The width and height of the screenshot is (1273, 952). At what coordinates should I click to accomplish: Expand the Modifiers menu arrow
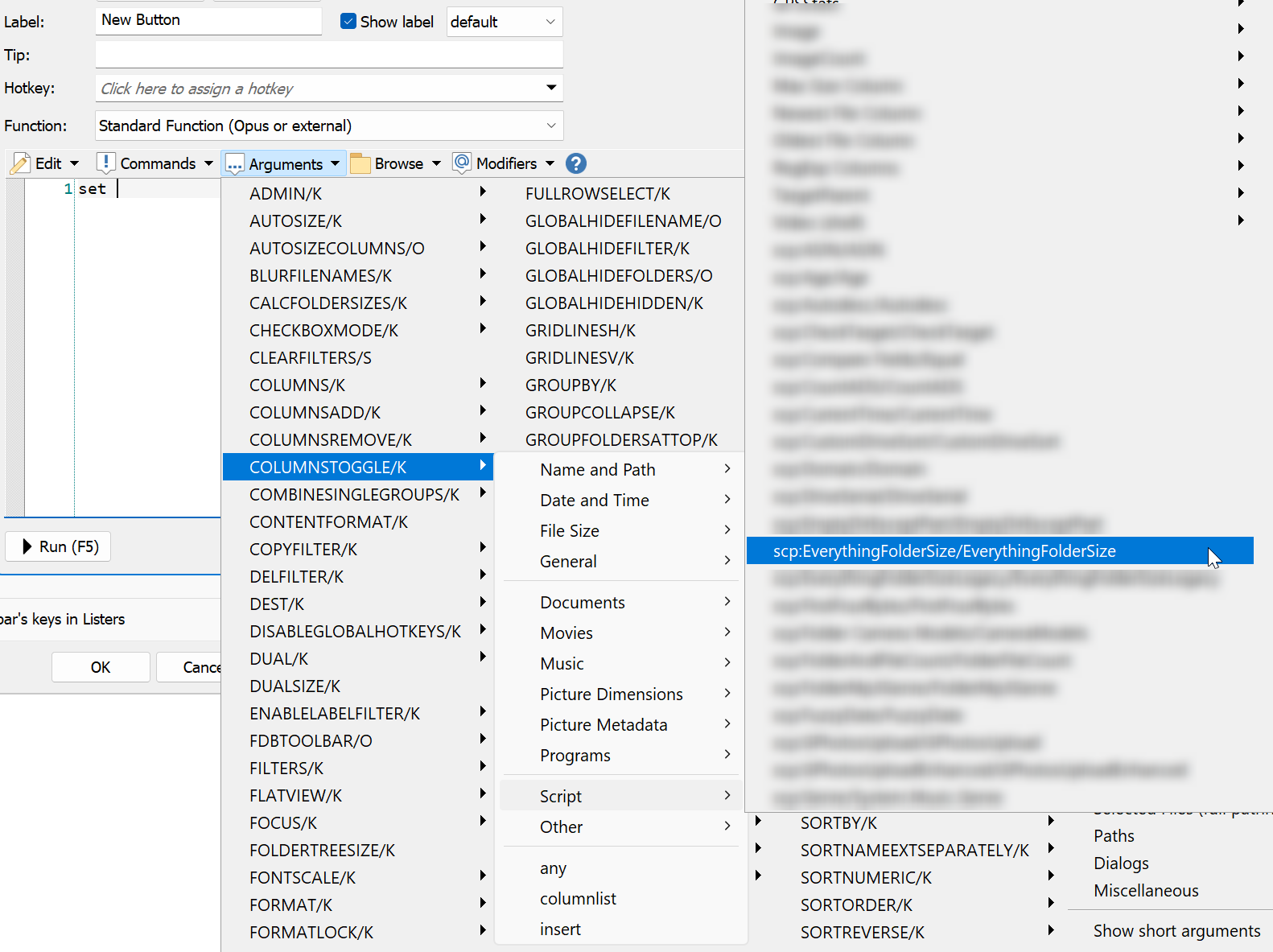(x=550, y=163)
